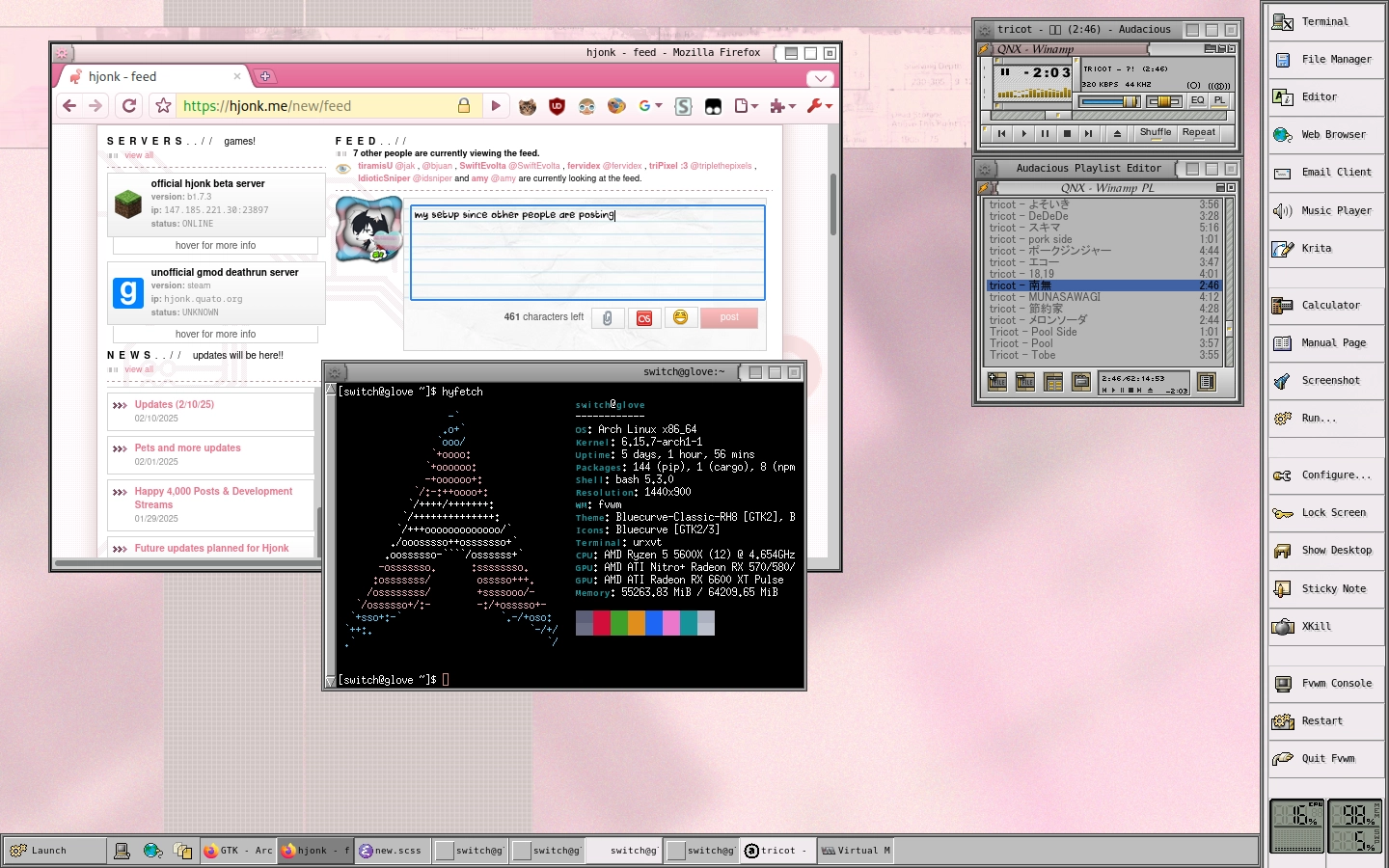
Task: Open Happy 4,000 Posts & Development Streams link
Action: click(213, 498)
